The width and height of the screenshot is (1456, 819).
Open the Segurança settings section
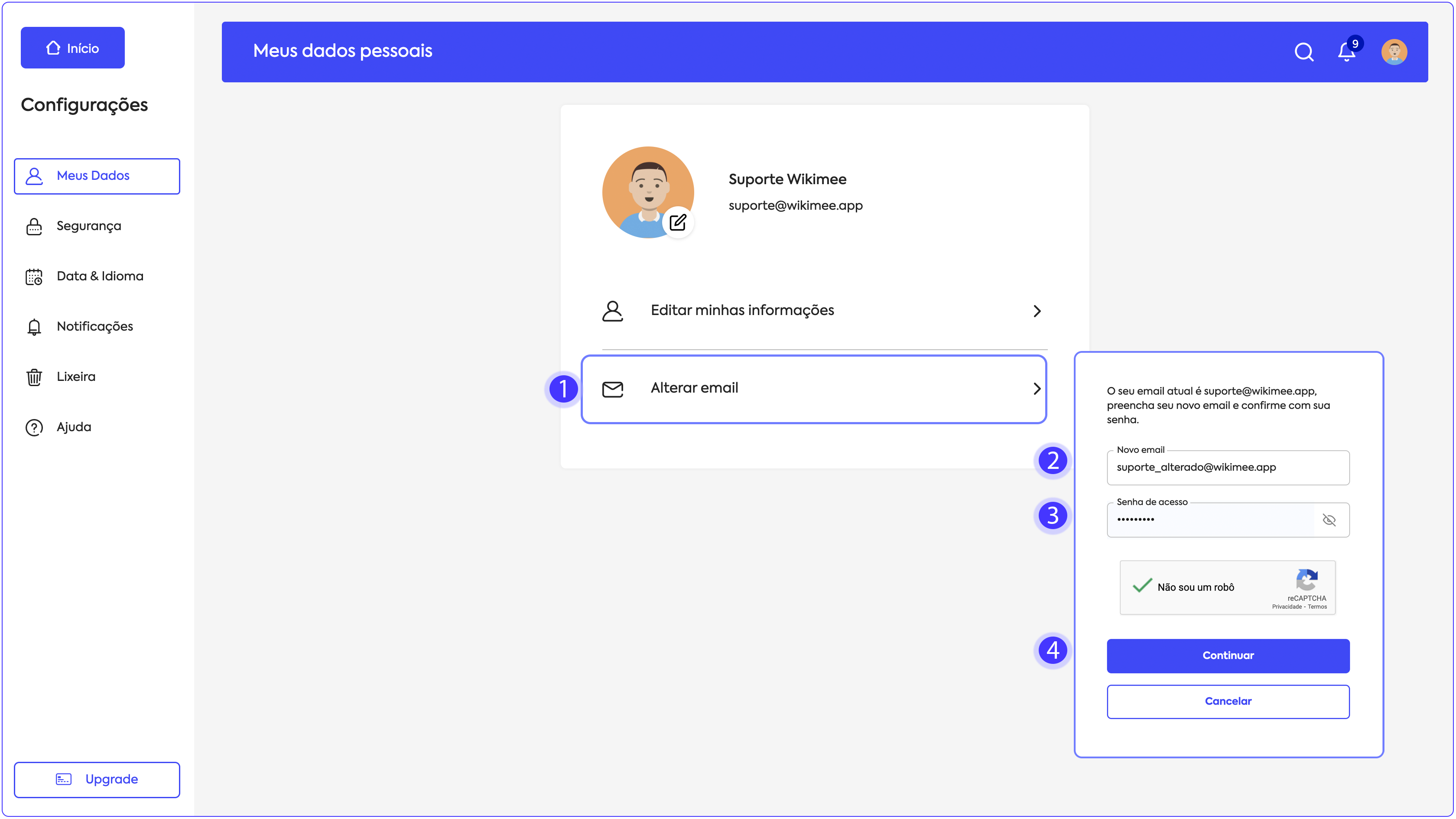pyautogui.click(x=89, y=226)
